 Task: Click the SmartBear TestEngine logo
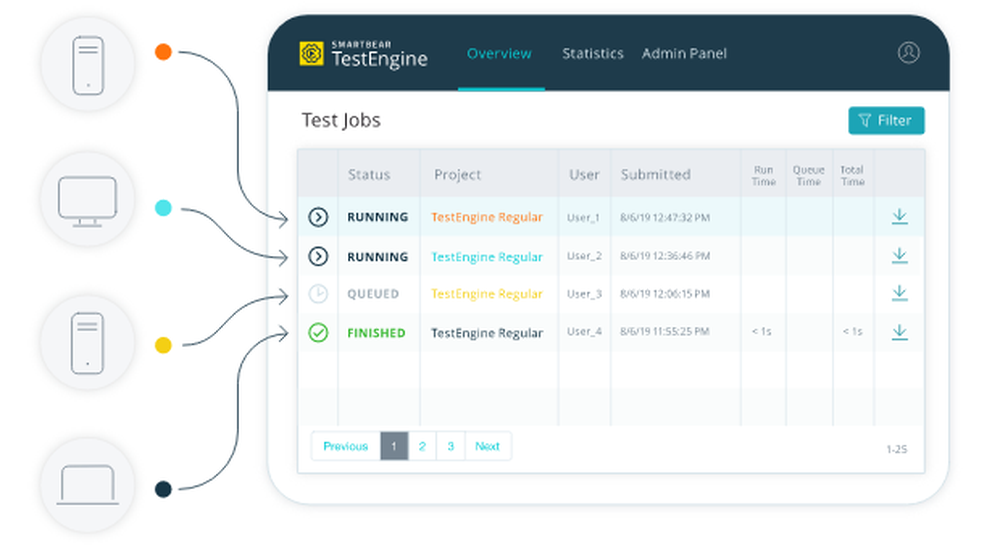click(x=364, y=54)
